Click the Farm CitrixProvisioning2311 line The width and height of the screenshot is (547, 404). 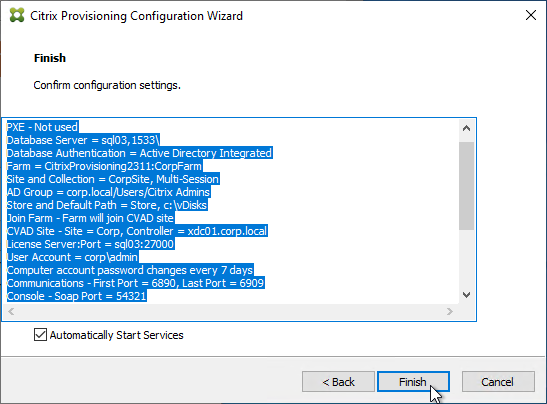[x=104, y=166]
